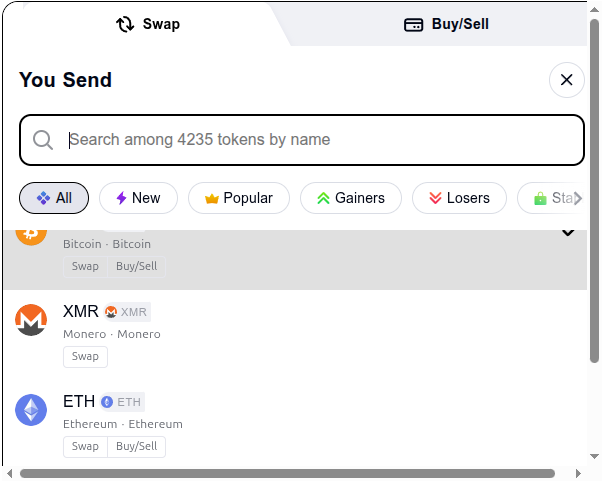The height and width of the screenshot is (491, 603).
Task: Switch to Buy/Sell tab
Action: [446, 24]
